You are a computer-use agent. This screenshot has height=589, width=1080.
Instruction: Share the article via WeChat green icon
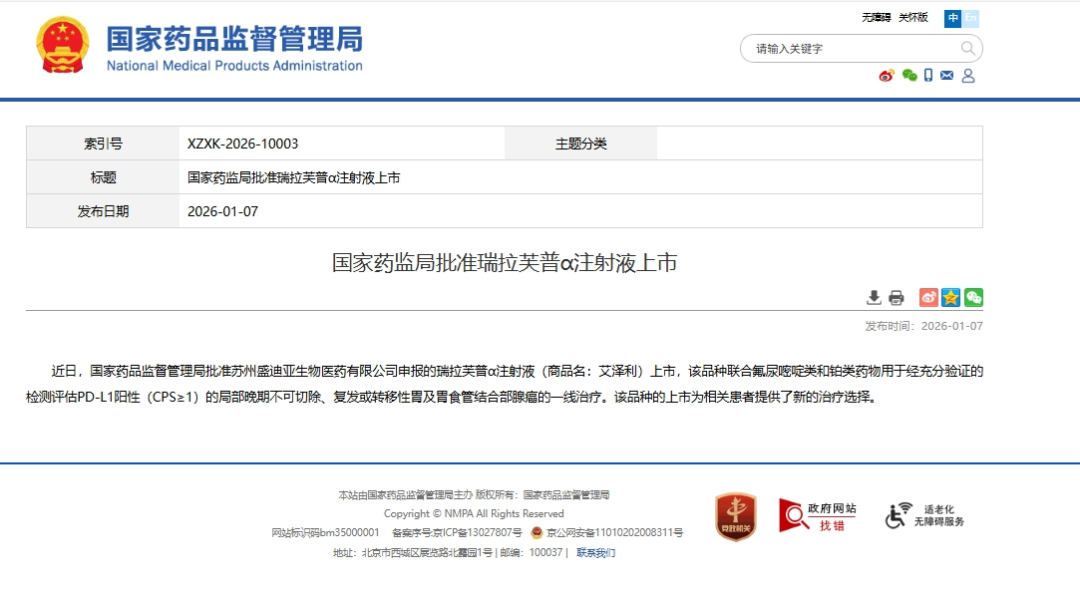[971, 297]
